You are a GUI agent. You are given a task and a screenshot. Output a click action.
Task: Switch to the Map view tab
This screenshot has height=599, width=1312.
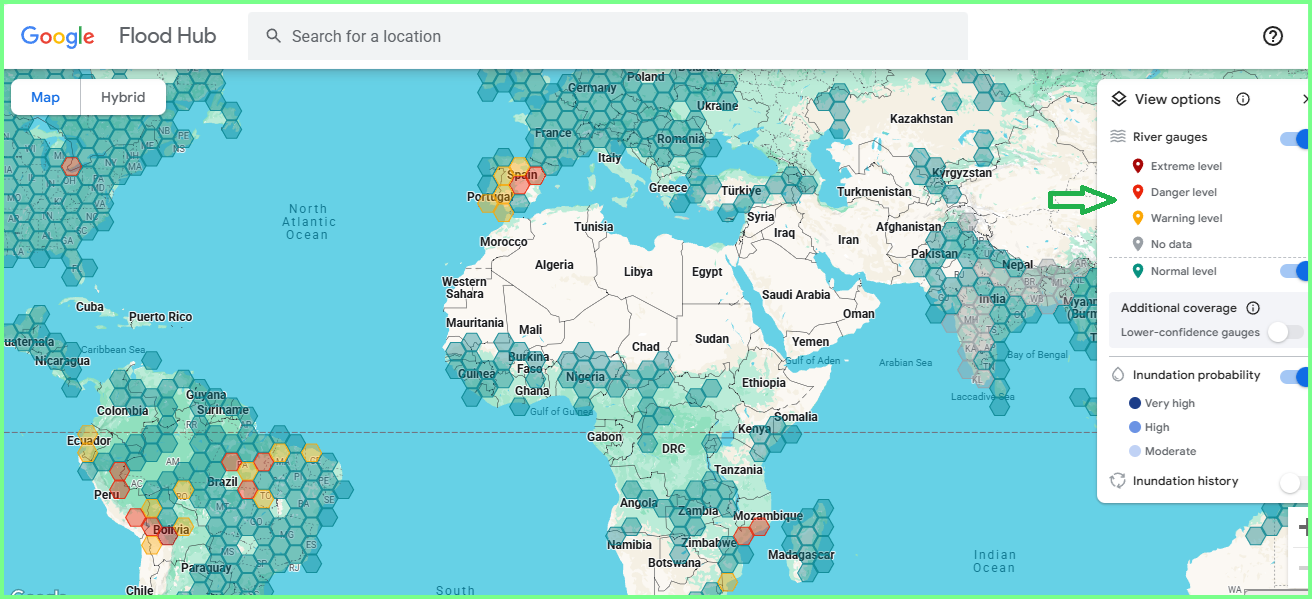(45, 97)
